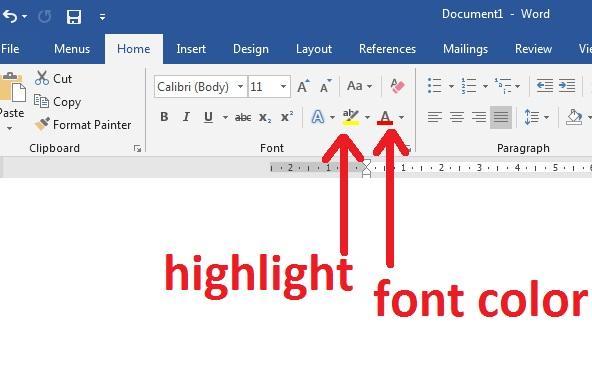
Task: Toggle Subscript x₂ formatting
Action: (x=265, y=118)
